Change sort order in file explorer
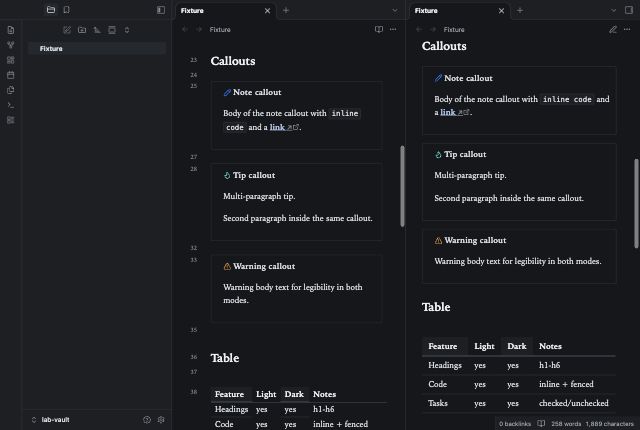Image resolution: width=640 pixels, height=430 pixels. 97,30
